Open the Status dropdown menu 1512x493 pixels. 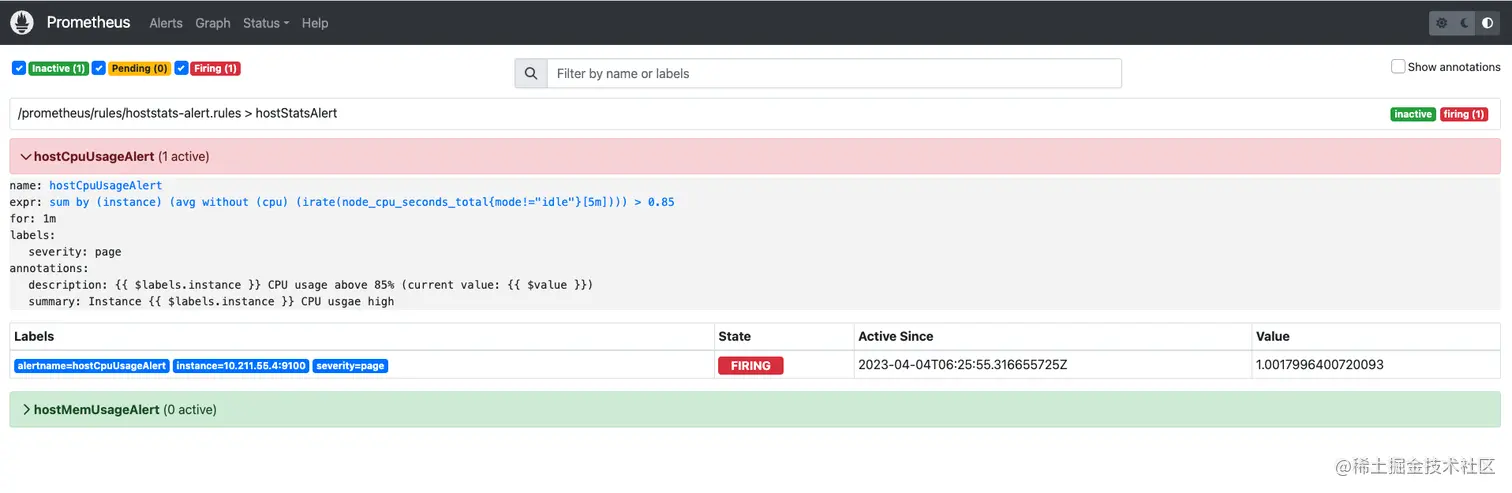[x=266, y=23]
